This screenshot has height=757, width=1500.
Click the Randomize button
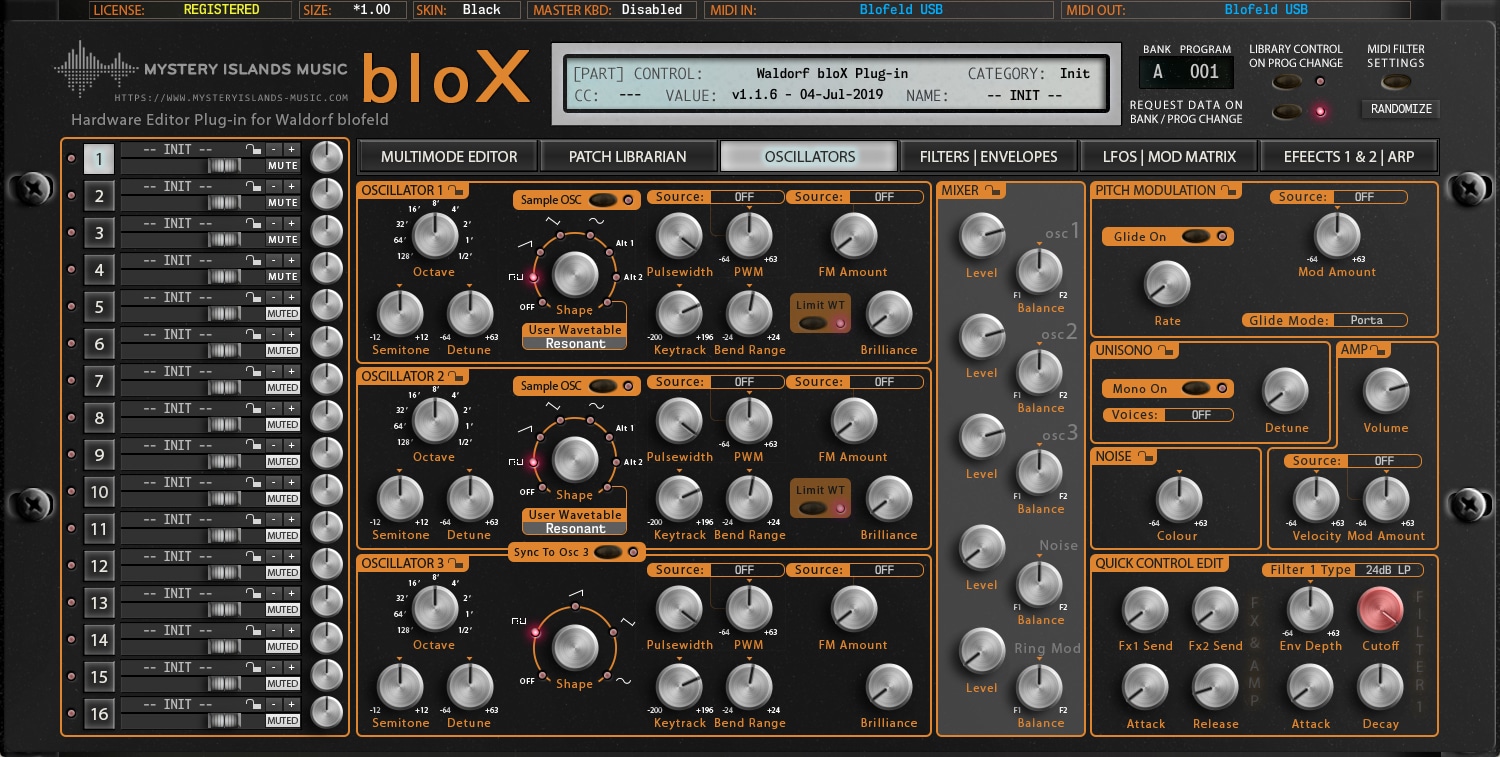click(x=1401, y=109)
